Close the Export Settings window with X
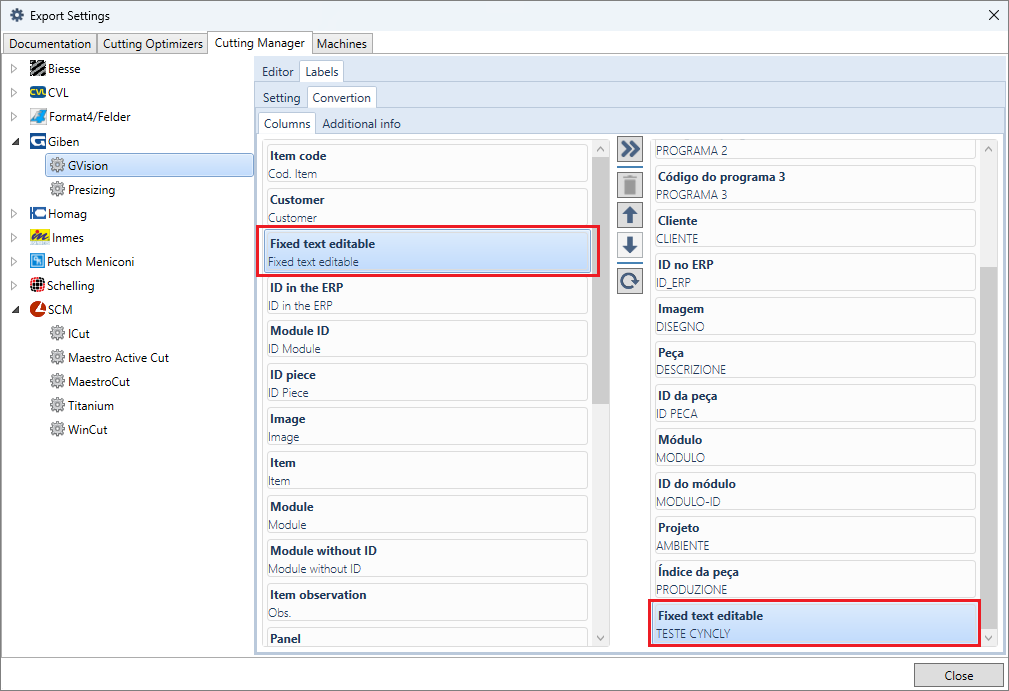The height and width of the screenshot is (691, 1009). point(994,15)
